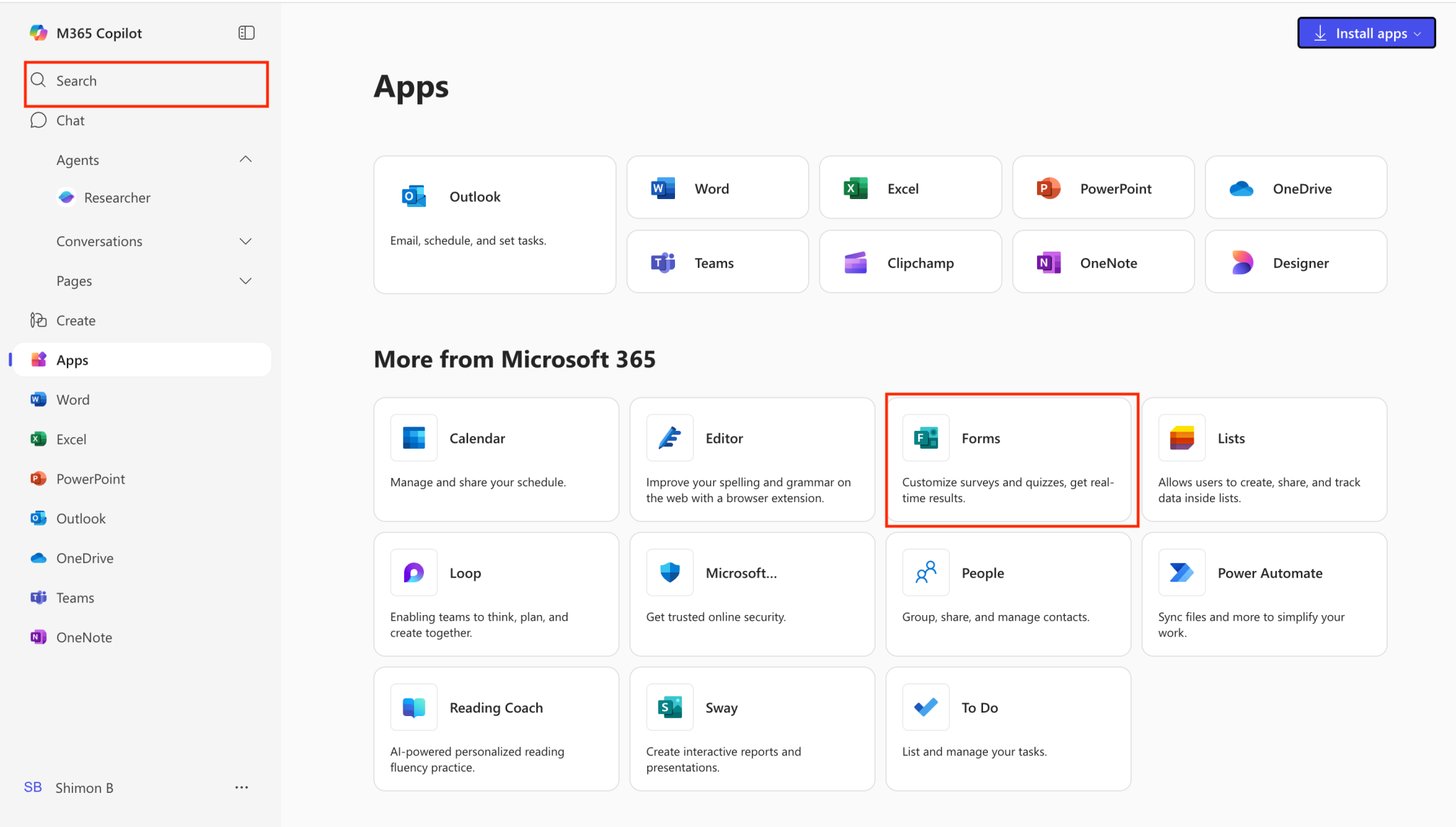1456x827 pixels.
Task: Click the Install apps button
Action: click(1366, 32)
